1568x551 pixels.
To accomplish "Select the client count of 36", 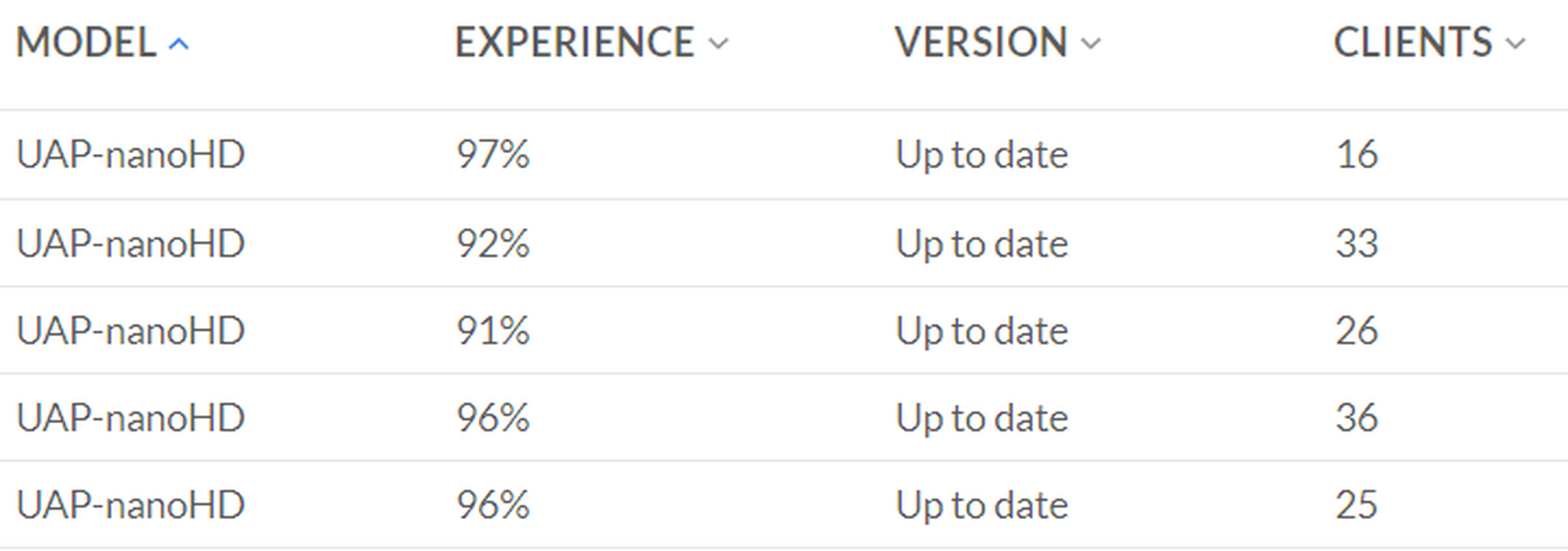I will click(1356, 419).
